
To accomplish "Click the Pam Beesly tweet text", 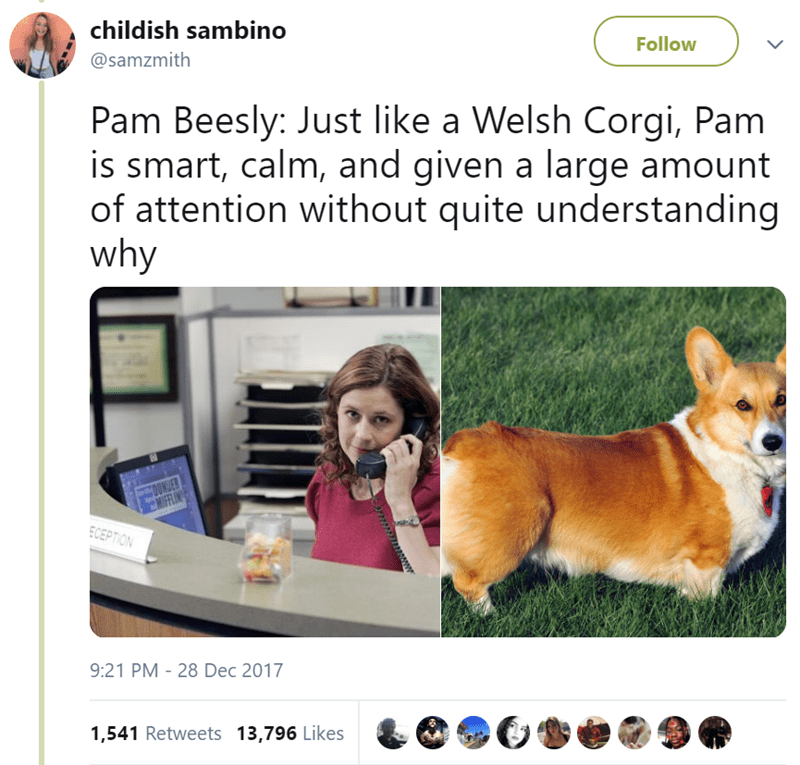I will (435, 187).
